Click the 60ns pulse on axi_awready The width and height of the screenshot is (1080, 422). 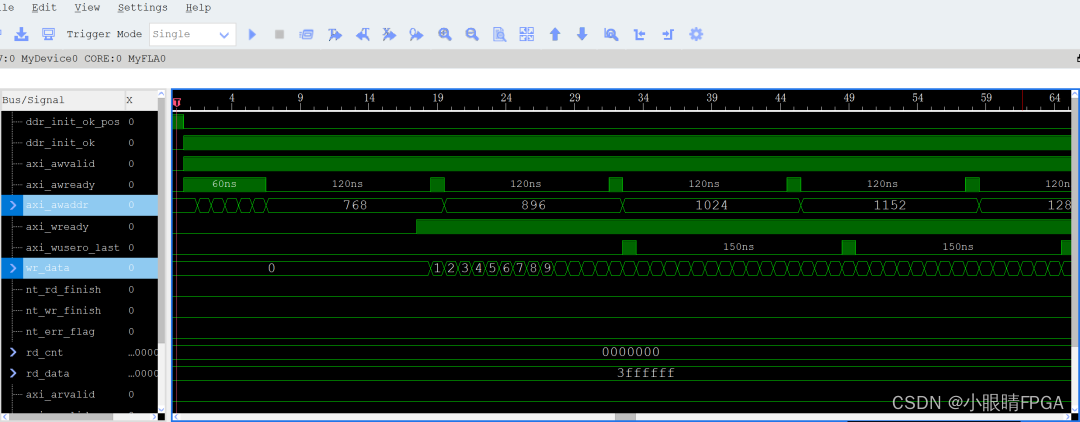[224, 184]
